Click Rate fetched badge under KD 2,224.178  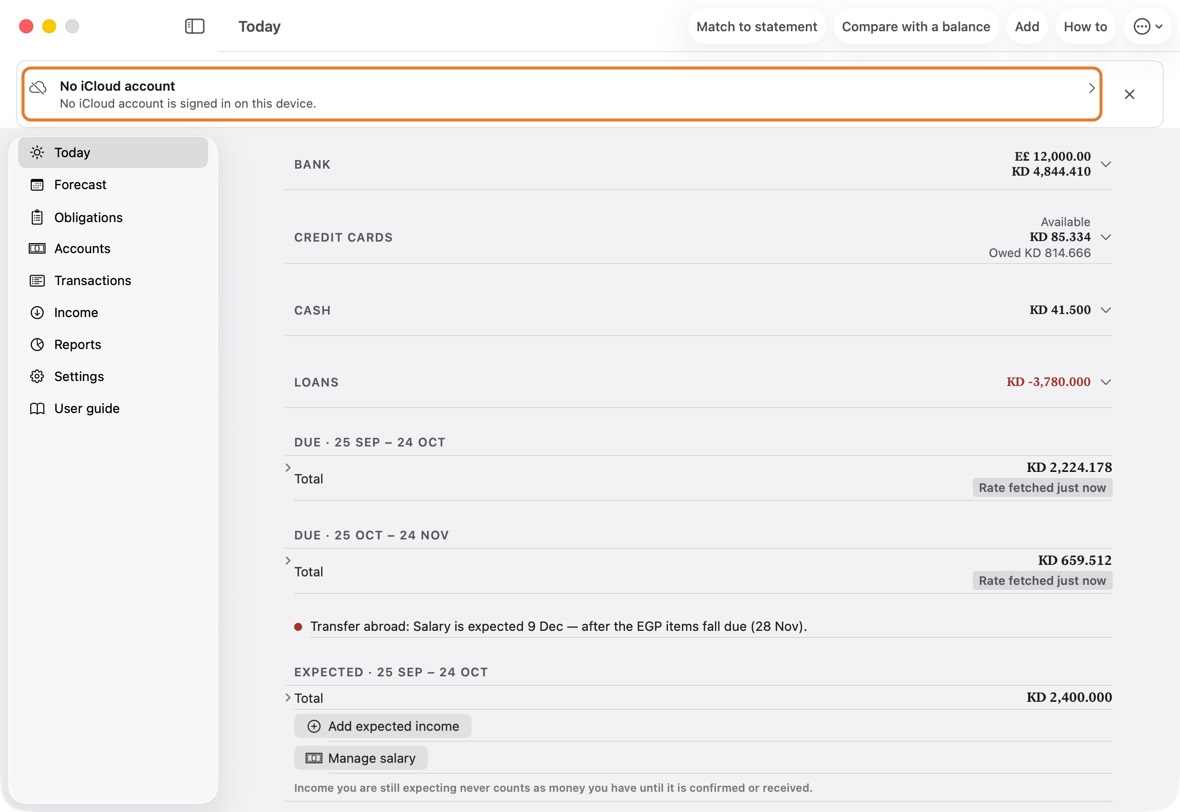[x=1042, y=488]
